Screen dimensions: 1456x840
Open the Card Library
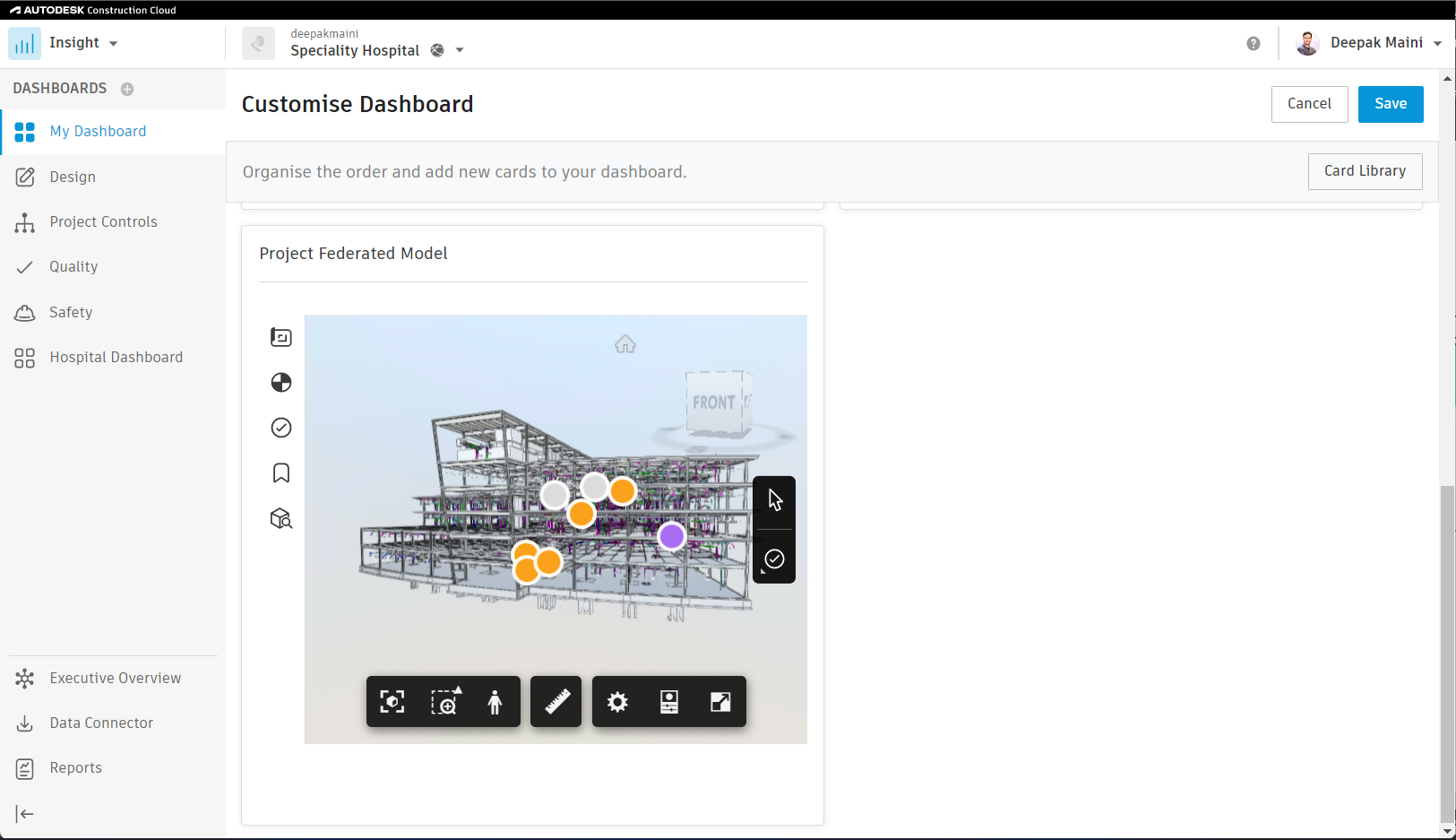[x=1365, y=171]
